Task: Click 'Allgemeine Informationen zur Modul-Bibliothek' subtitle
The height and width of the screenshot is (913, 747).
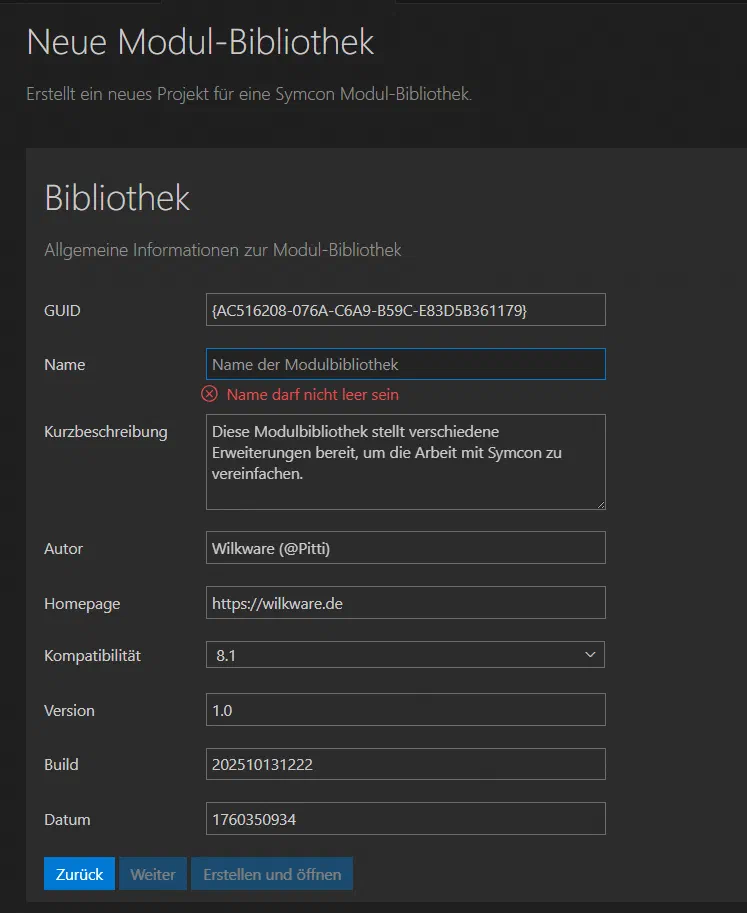Action: (x=223, y=250)
